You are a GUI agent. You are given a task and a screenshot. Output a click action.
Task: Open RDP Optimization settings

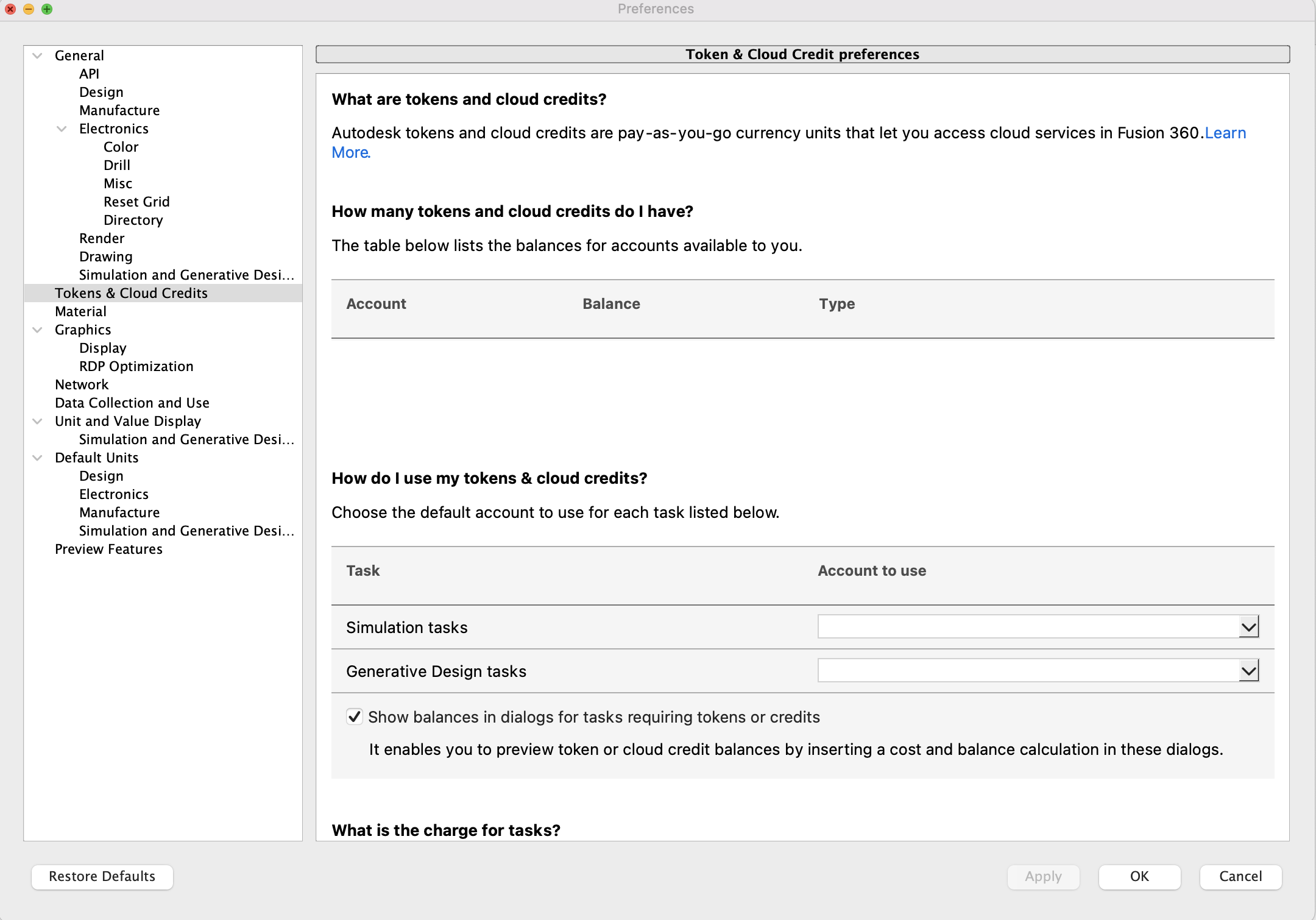click(136, 366)
